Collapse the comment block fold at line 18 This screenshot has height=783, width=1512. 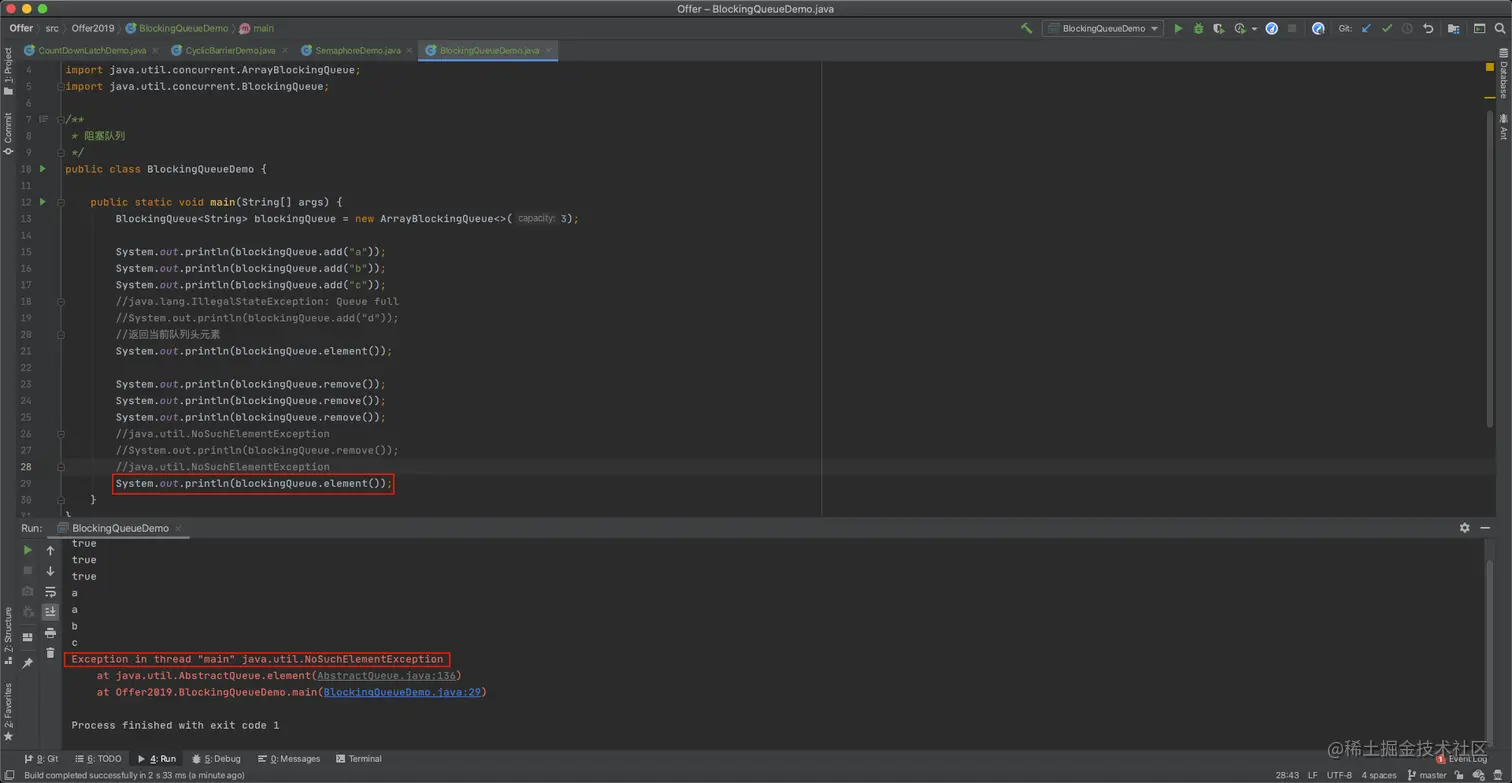click(61, 301)
